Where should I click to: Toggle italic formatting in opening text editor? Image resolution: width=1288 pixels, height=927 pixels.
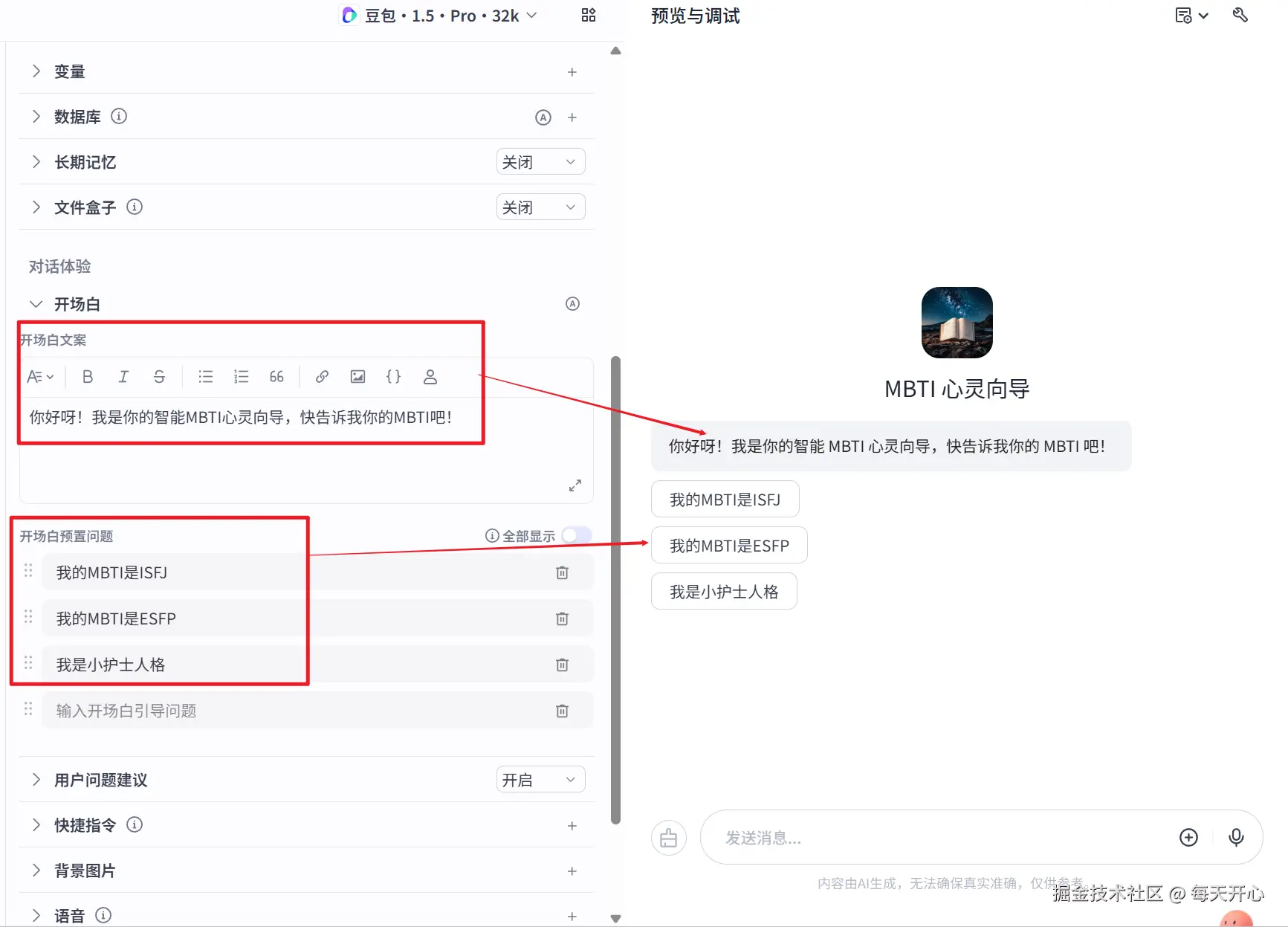click(123, 377)
